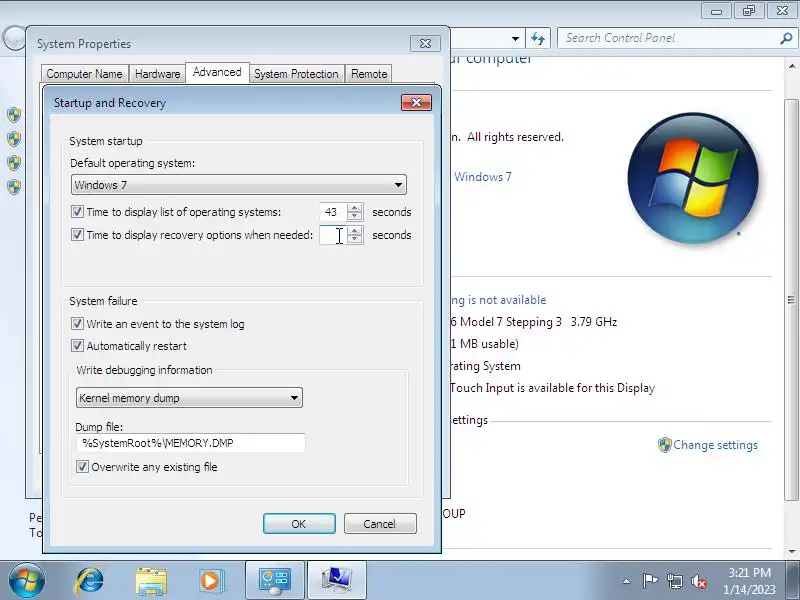800x600 pixels.
Task: Close the Startup and Recovery dialog
Action: 416,103
